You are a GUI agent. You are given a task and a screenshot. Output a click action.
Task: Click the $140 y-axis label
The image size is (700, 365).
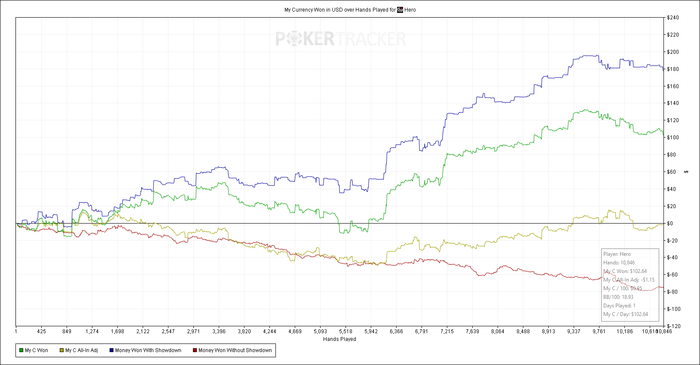click(x=673, y=104)
